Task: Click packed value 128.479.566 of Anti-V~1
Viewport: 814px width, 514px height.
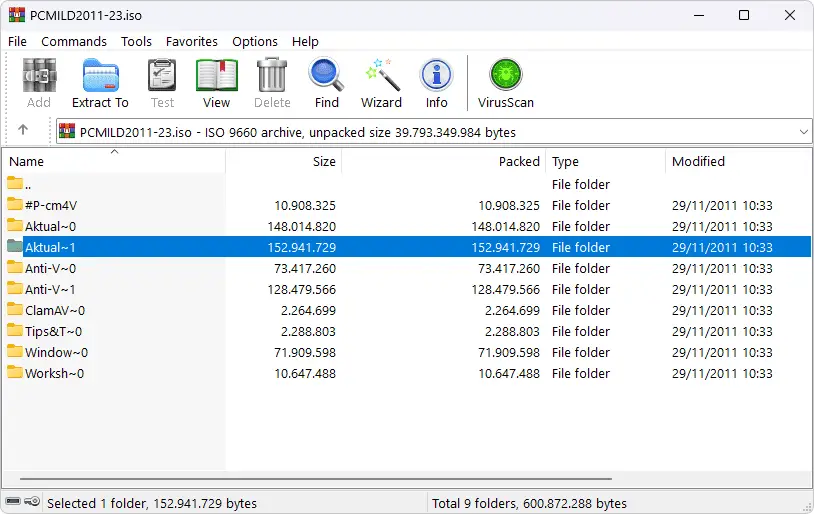Action: [506, 290]
